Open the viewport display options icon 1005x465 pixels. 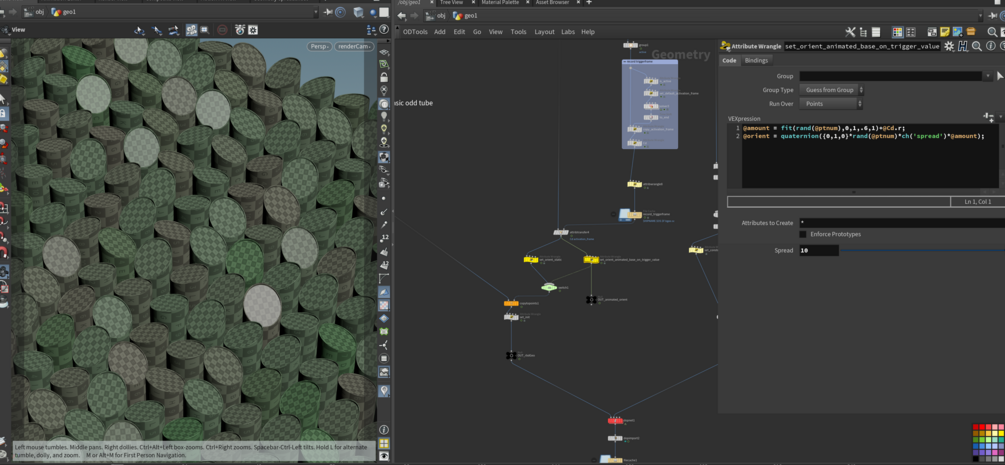pyautogui.click(x=253, y=30)
